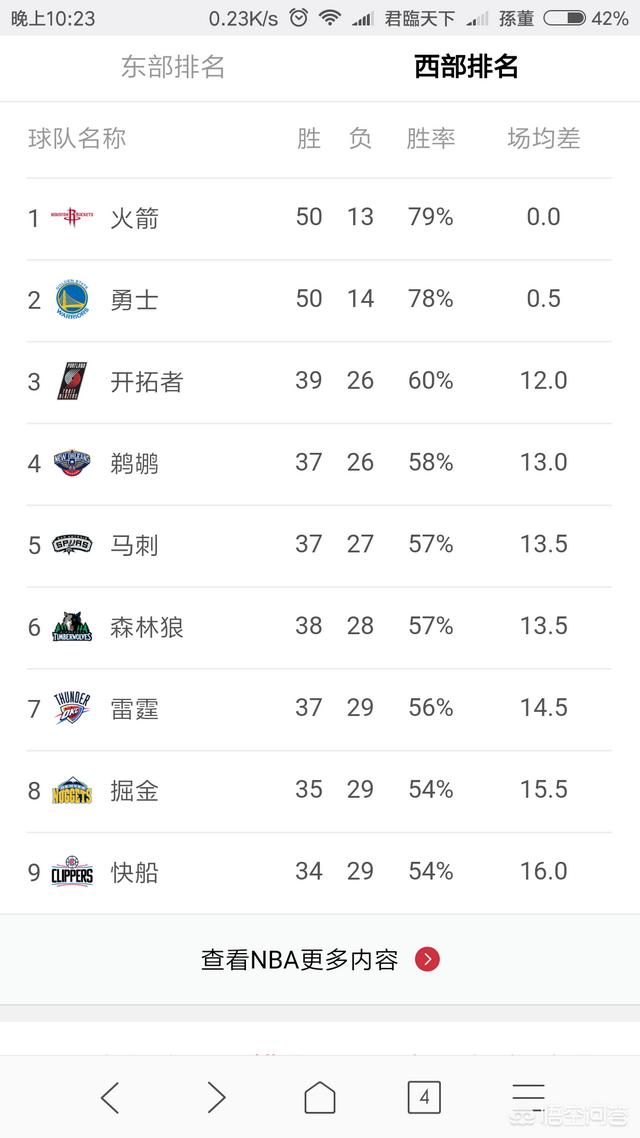Screen dimensions: 640x1138
Task: Tap the Timberwolves team logo
Action: pyautogui.click(x=72, y=627)
